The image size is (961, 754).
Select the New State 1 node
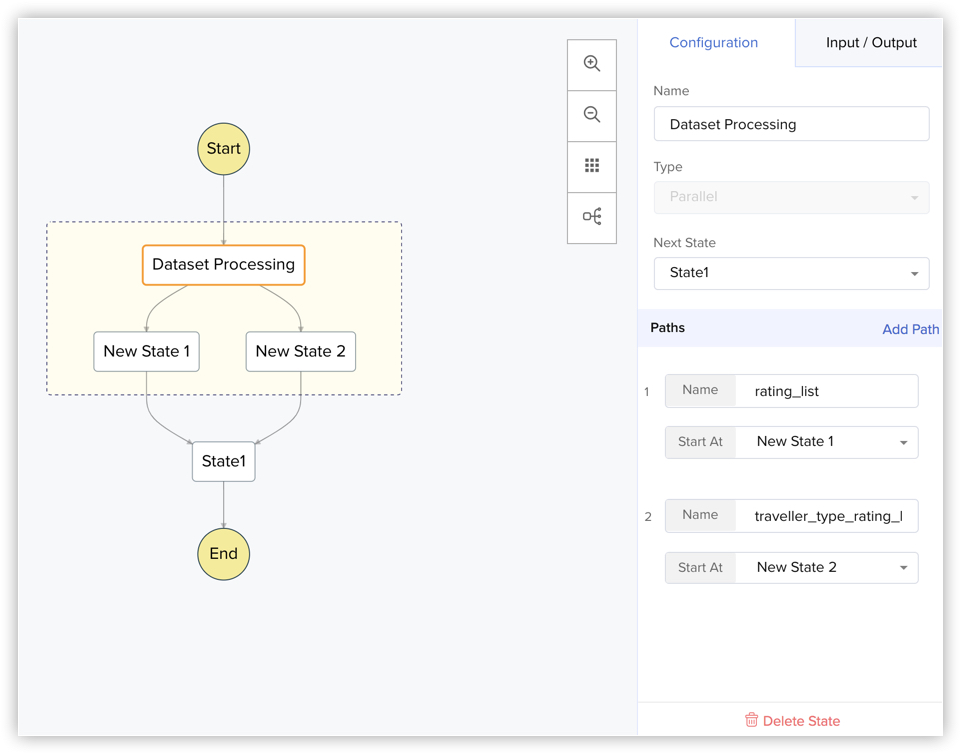tap(146, 352)
